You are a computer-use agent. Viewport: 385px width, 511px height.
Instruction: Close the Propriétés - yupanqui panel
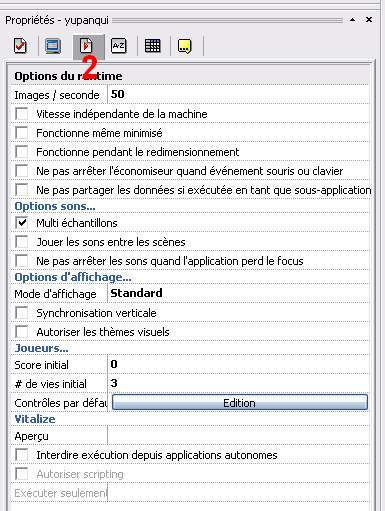coord(369,20)
